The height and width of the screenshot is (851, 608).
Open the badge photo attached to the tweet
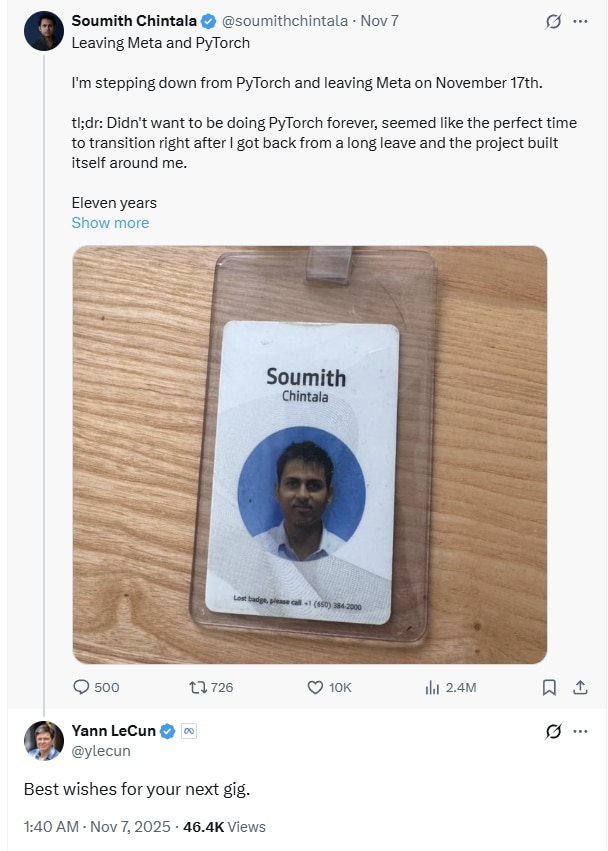310,454
